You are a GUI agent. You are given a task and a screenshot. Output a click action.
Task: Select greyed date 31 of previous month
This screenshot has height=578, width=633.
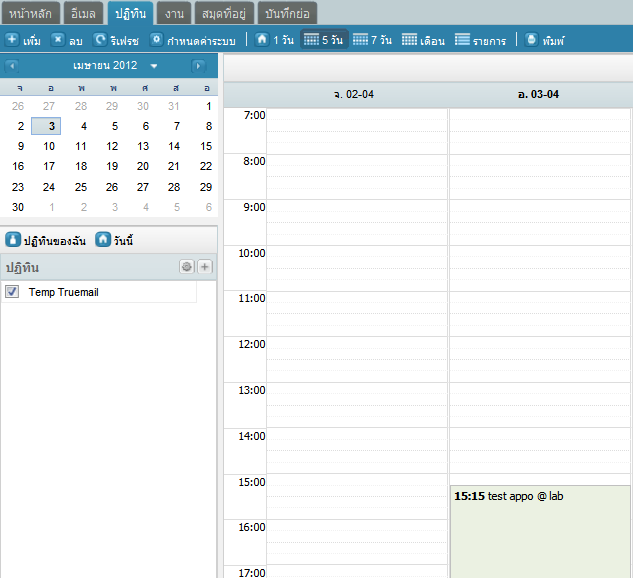(174, 106)
